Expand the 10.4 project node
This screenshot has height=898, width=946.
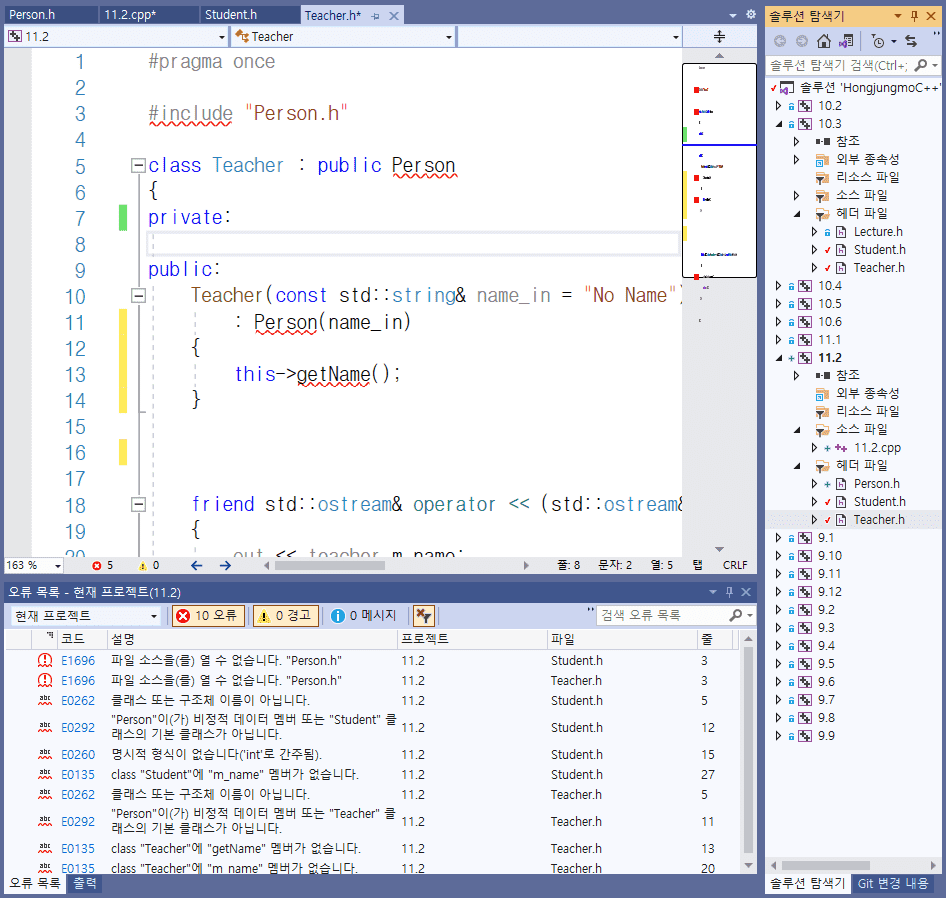click(780, 286)
